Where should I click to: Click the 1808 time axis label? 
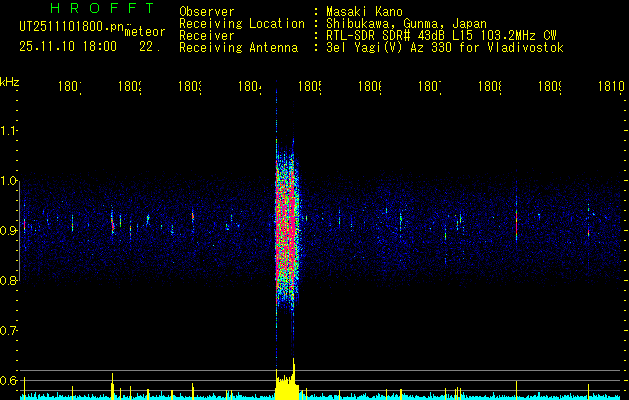click(490, 86)
